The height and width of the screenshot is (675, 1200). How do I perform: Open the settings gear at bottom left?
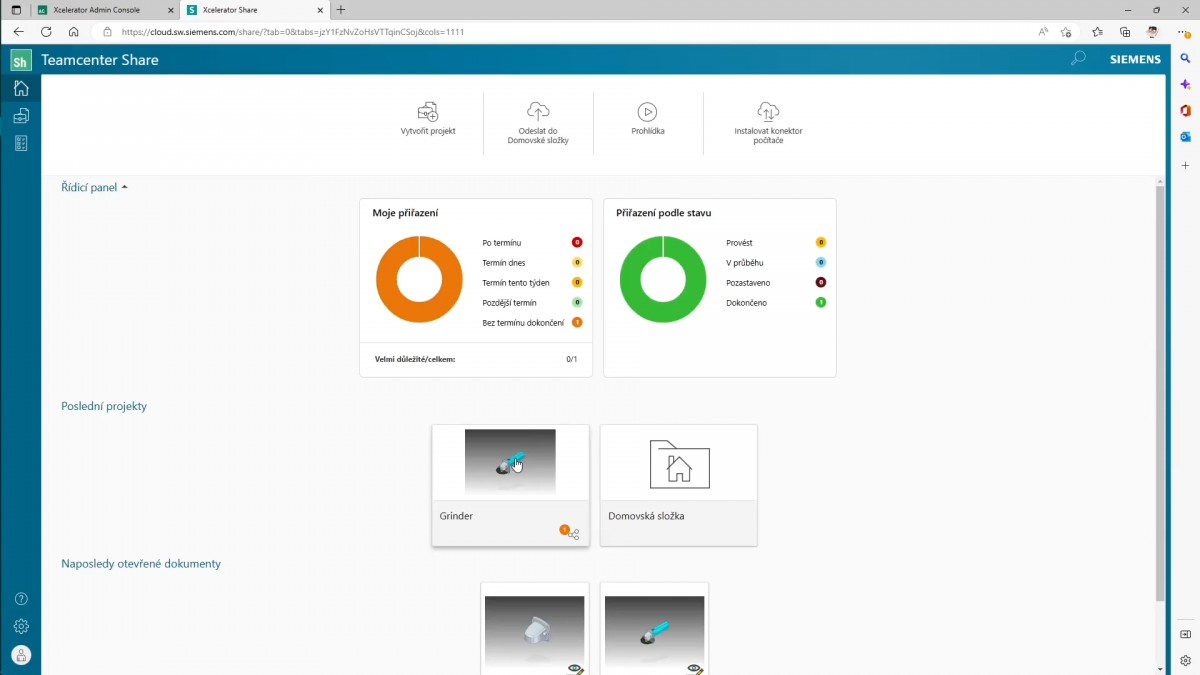pos(21,625)
